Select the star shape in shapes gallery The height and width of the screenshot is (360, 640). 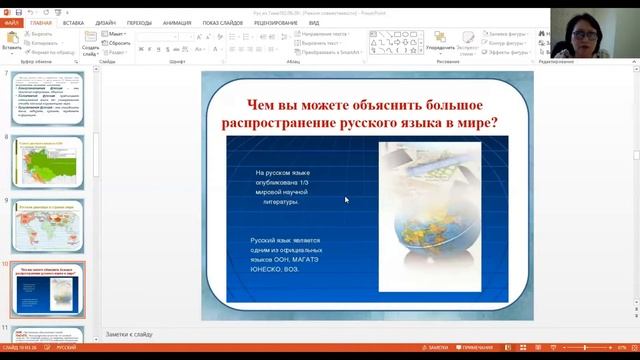413,51
